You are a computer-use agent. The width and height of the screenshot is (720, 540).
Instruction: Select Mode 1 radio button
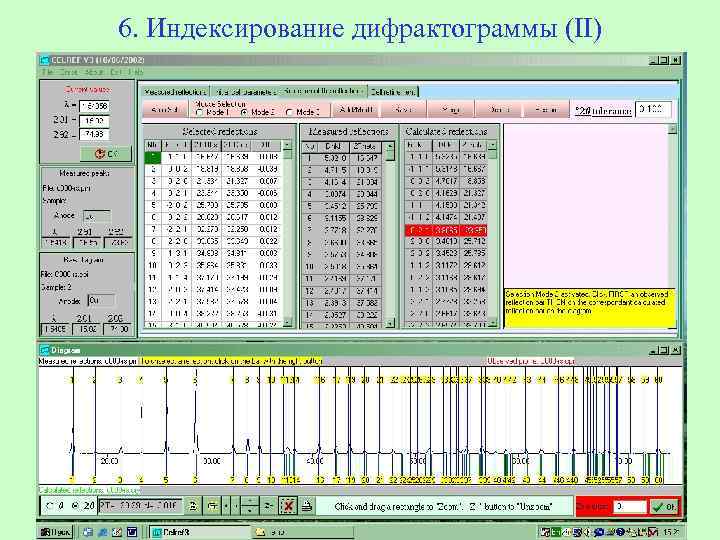(x=200, y=112)
